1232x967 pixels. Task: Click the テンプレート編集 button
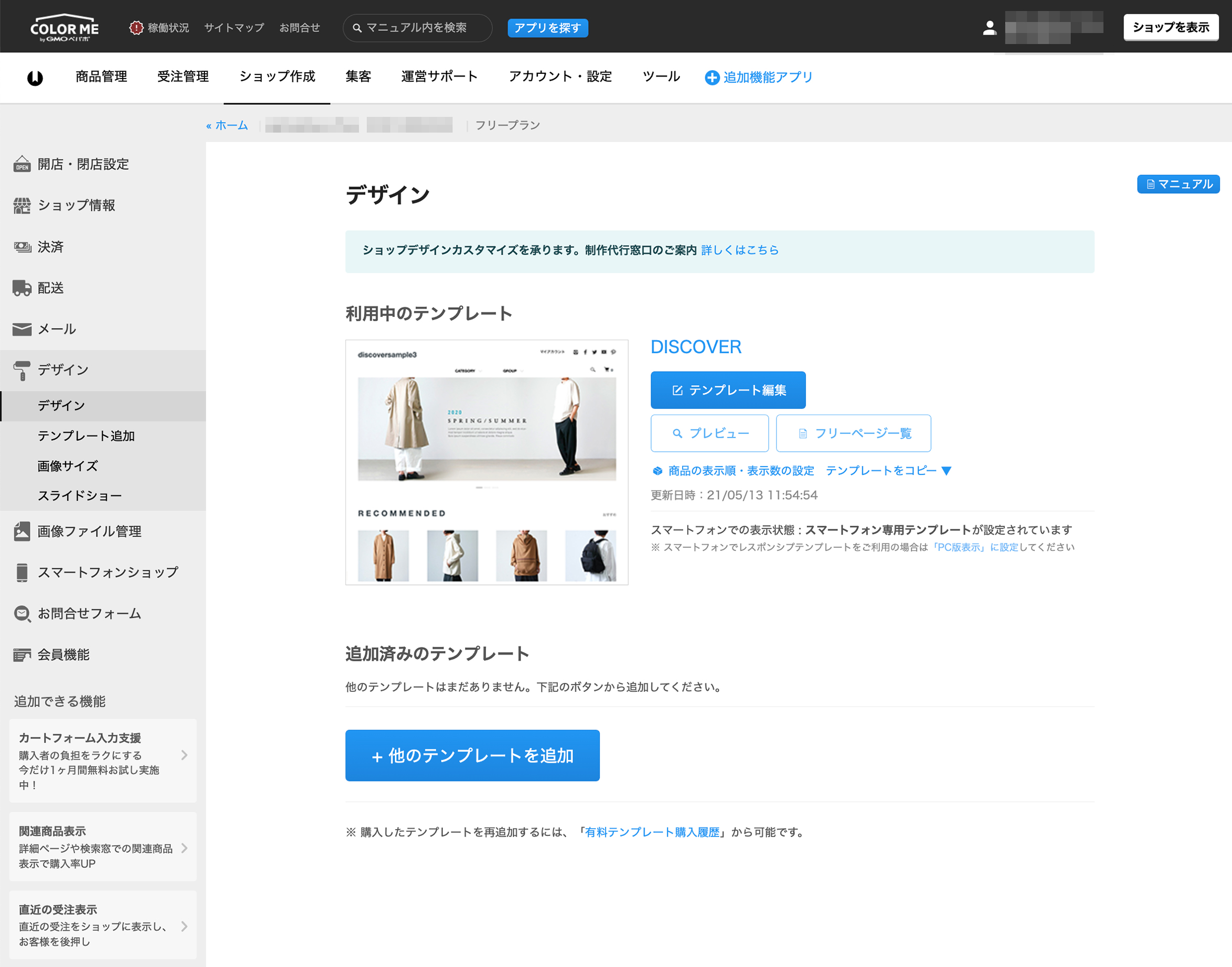pos(728,390)
